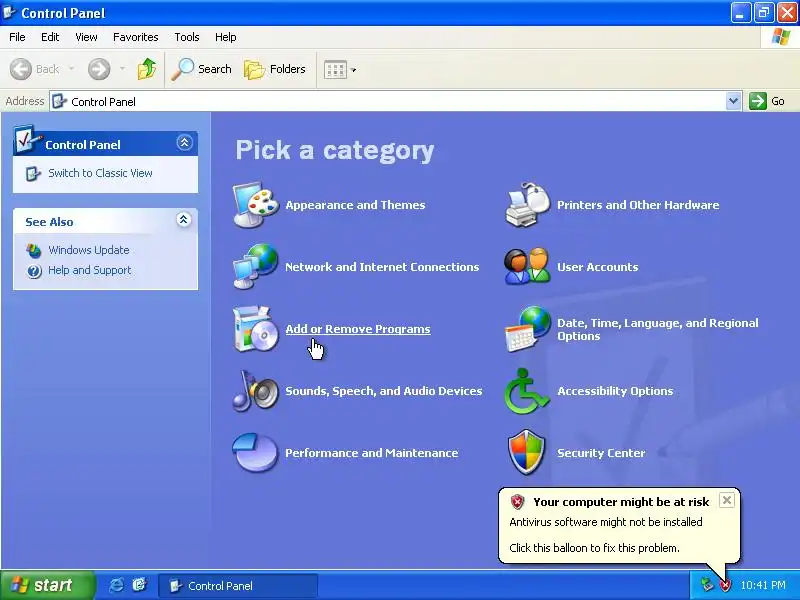Toggle the Folders toolbar button
The height and width of the screenshot is (600, 800).
coord(274,69)
